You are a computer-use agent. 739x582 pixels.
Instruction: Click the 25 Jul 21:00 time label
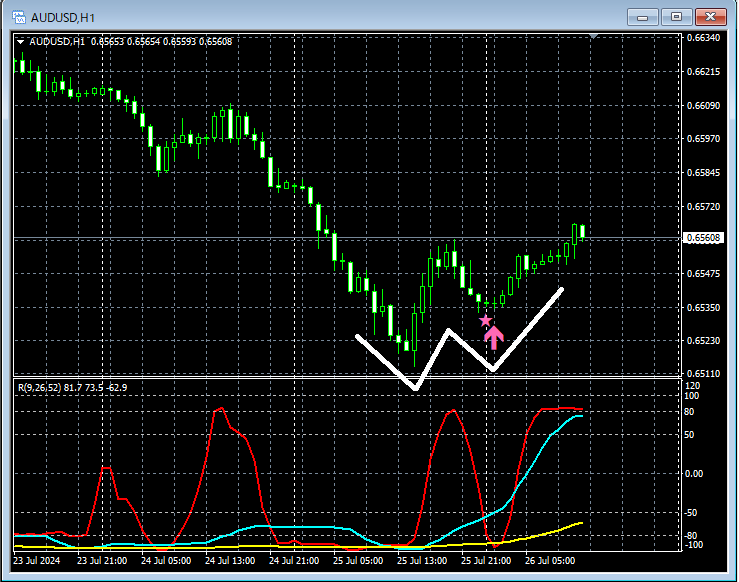486,561
